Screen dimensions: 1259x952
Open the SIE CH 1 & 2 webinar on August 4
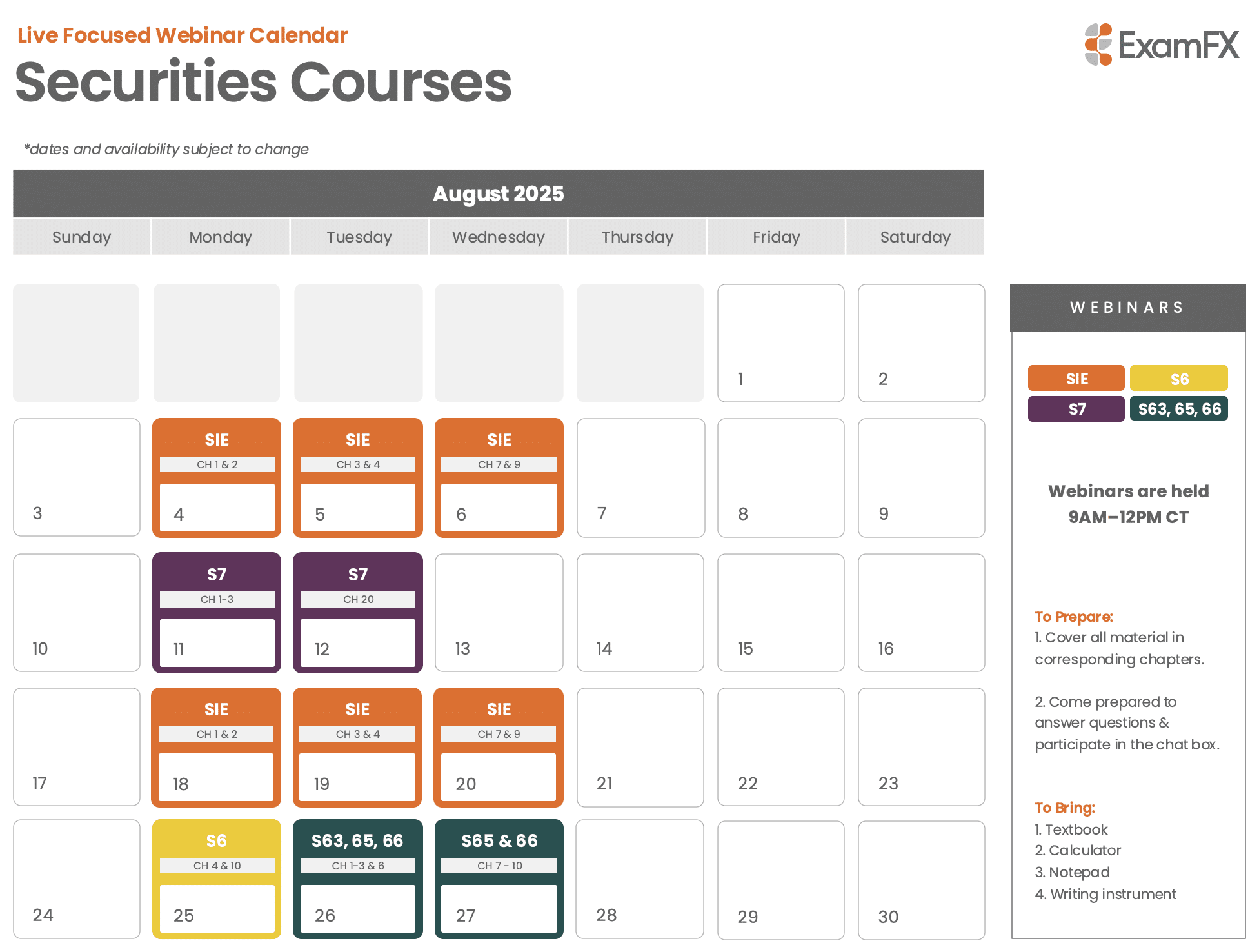point(217,478)
